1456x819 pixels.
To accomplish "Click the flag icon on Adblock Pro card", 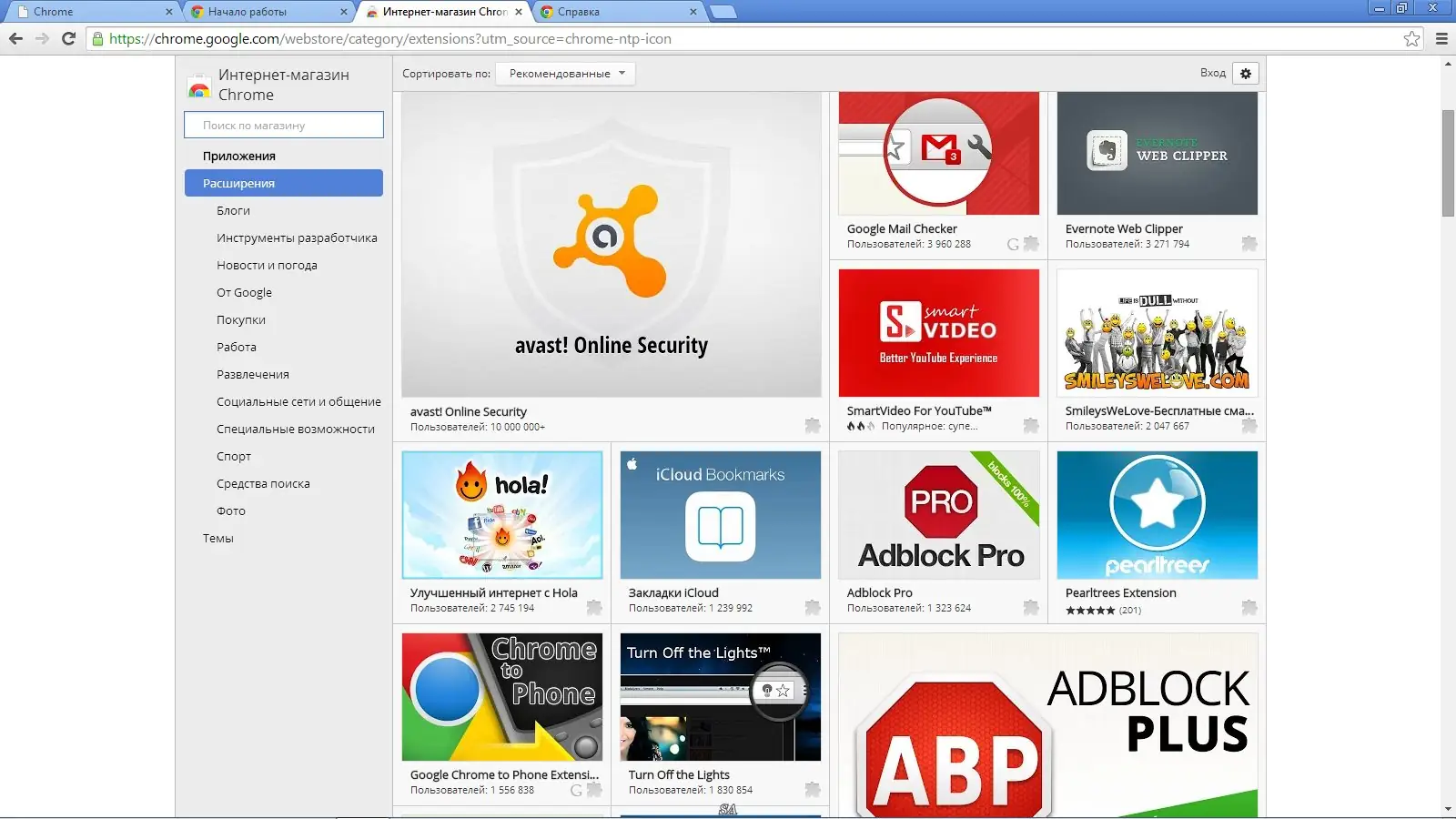I will [1031, 608].
